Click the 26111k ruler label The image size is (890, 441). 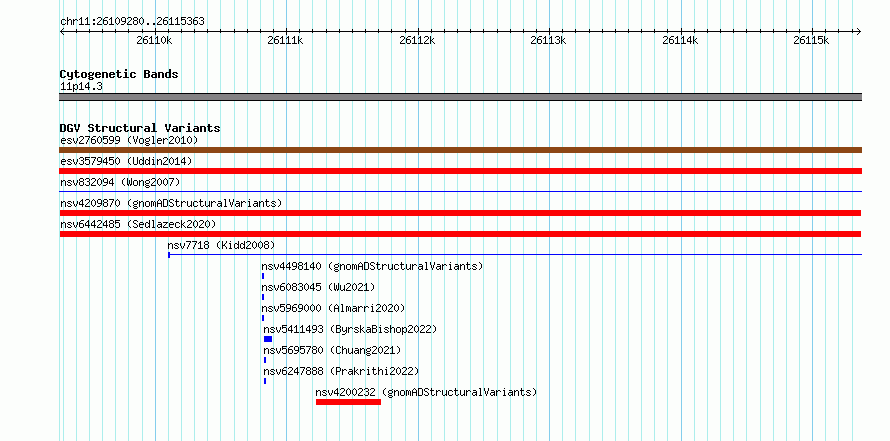coord(286,40)
